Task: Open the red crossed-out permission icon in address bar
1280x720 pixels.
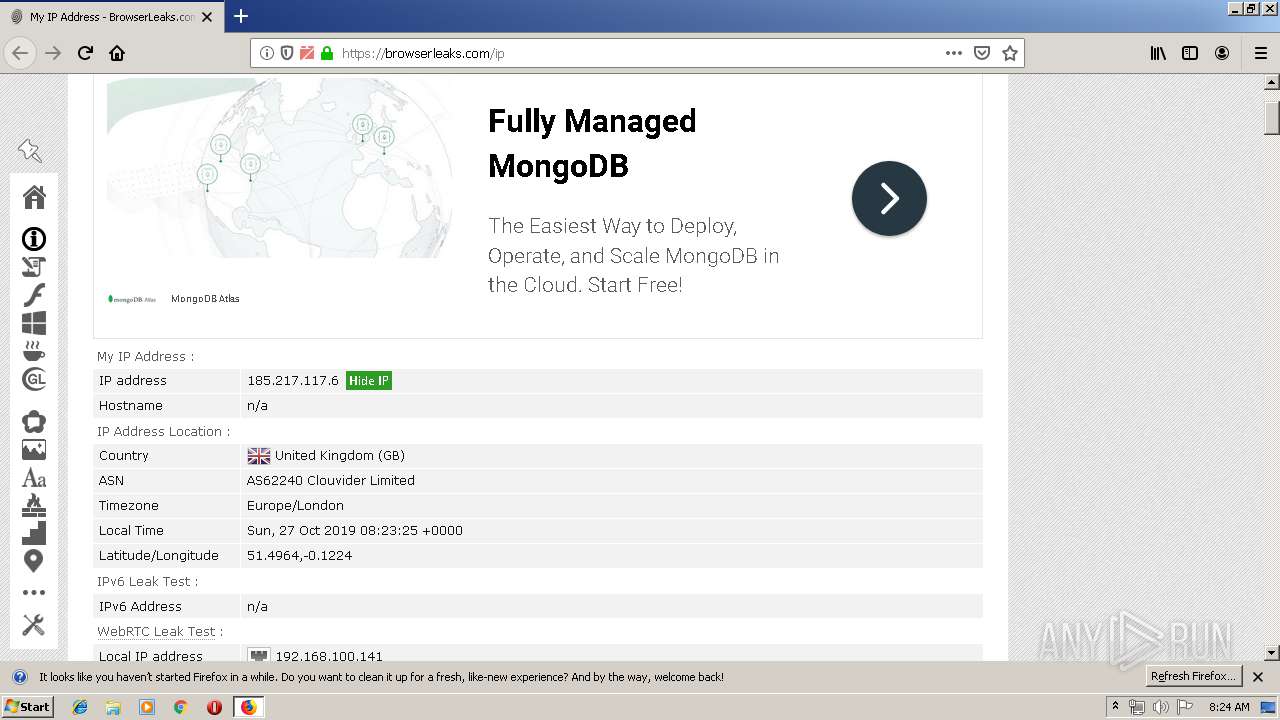Action: coord(307,53)
